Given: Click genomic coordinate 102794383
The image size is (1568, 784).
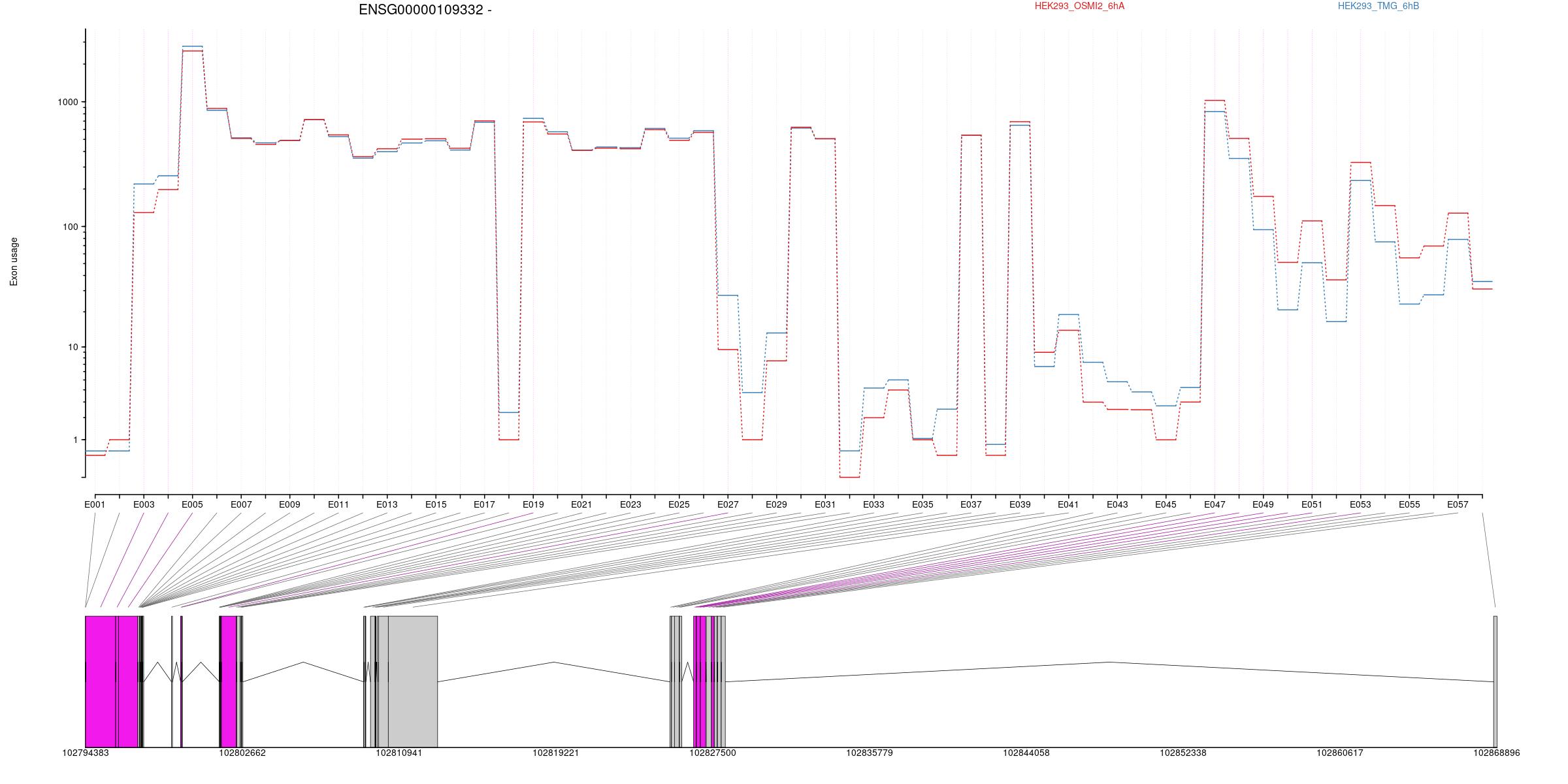Looking at the screenshot, I should [86, 753].
